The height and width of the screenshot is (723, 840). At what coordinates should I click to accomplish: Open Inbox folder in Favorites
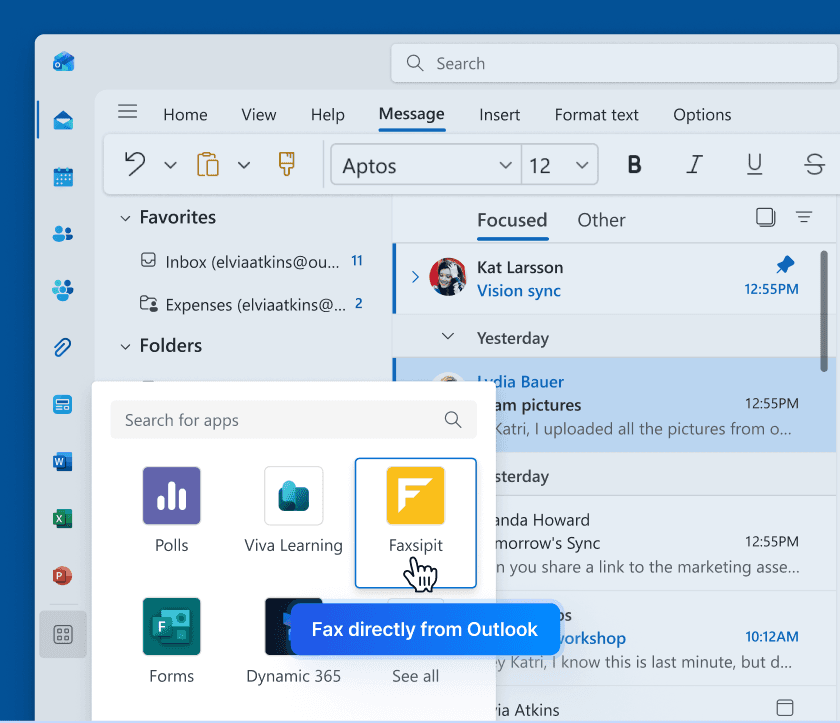[x=252, y=261]
